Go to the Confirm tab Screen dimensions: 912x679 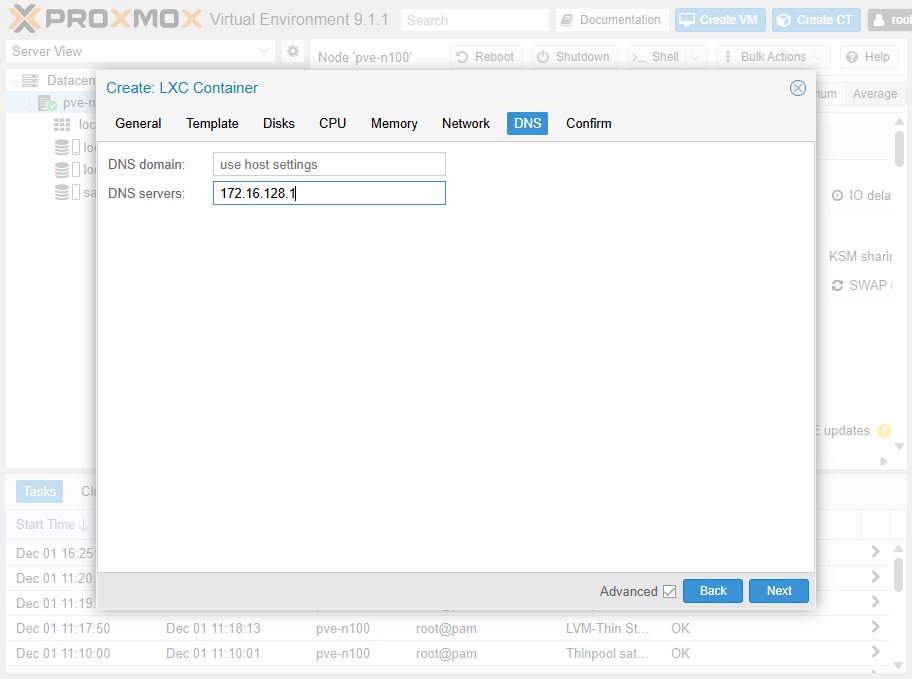click(x=588, y=123)
